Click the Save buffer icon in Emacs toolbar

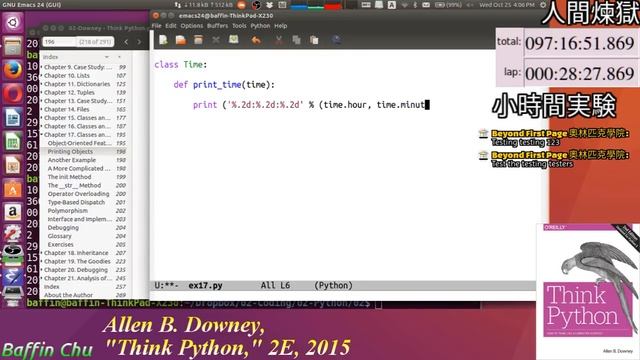coord(233,40)
